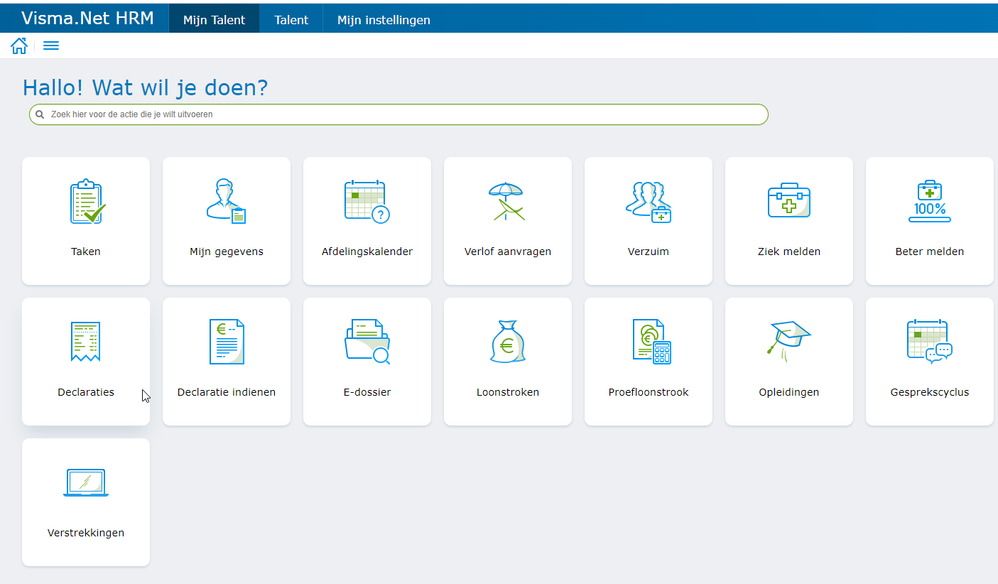
Task: Click the Taken tile label
Action: tap(86, 251)
